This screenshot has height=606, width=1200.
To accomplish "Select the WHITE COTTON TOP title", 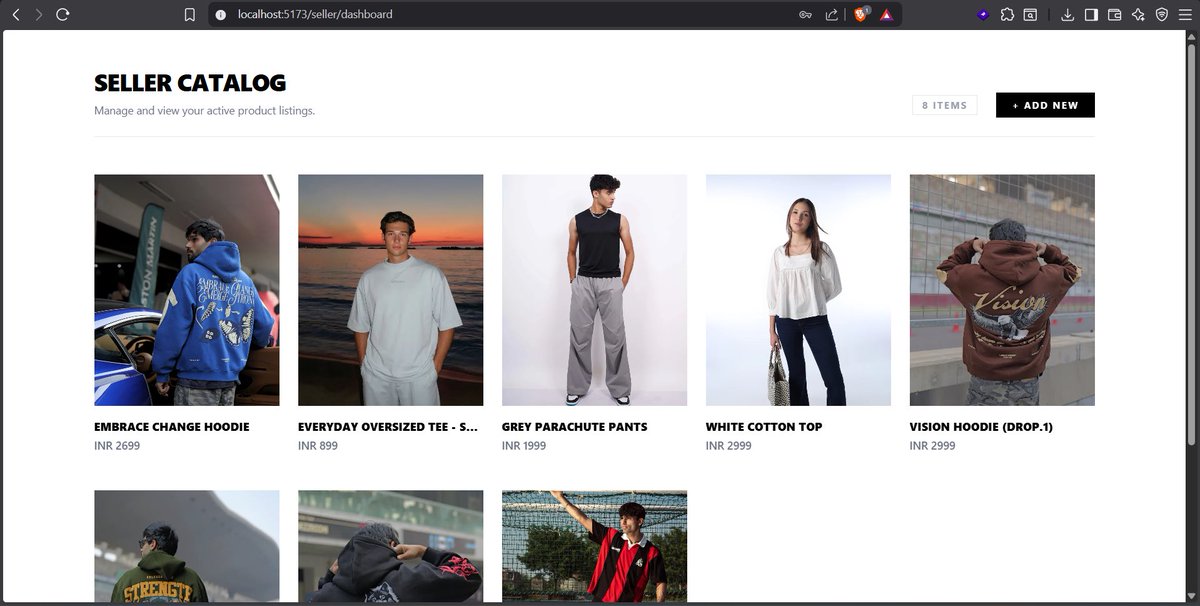I will click(764, 427).
